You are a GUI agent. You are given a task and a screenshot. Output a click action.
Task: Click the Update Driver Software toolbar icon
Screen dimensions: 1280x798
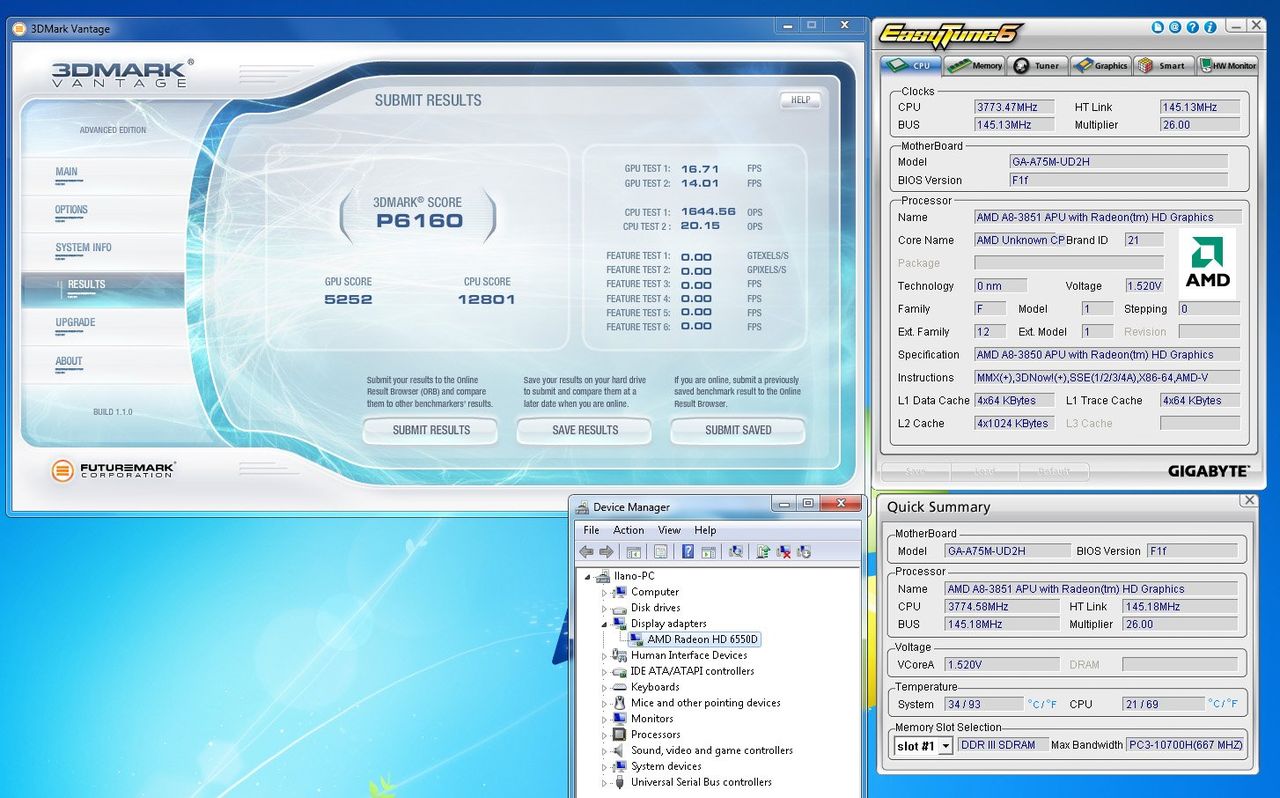point(761,551)
